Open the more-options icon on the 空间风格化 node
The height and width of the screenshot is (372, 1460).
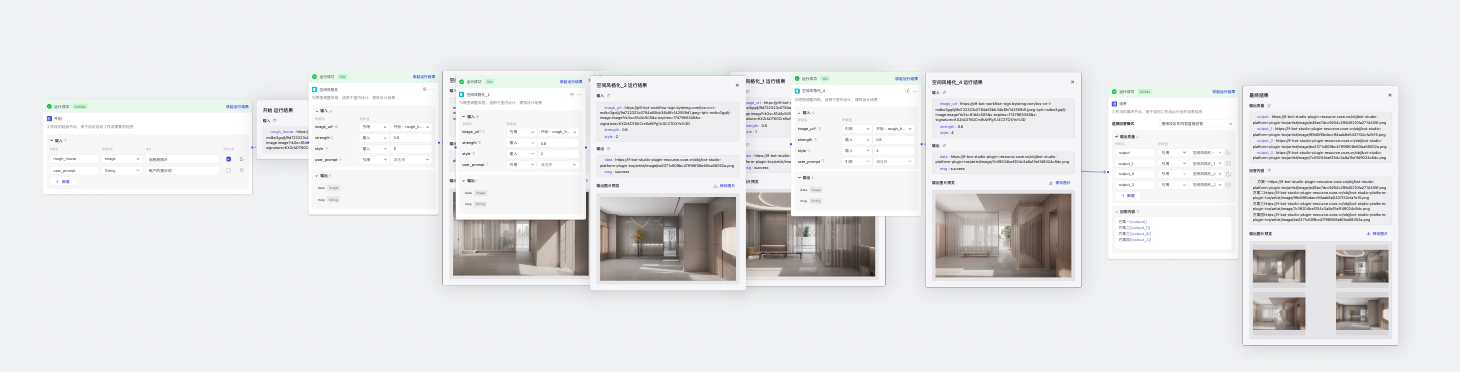pyautogui.click(x=431, y=89)
